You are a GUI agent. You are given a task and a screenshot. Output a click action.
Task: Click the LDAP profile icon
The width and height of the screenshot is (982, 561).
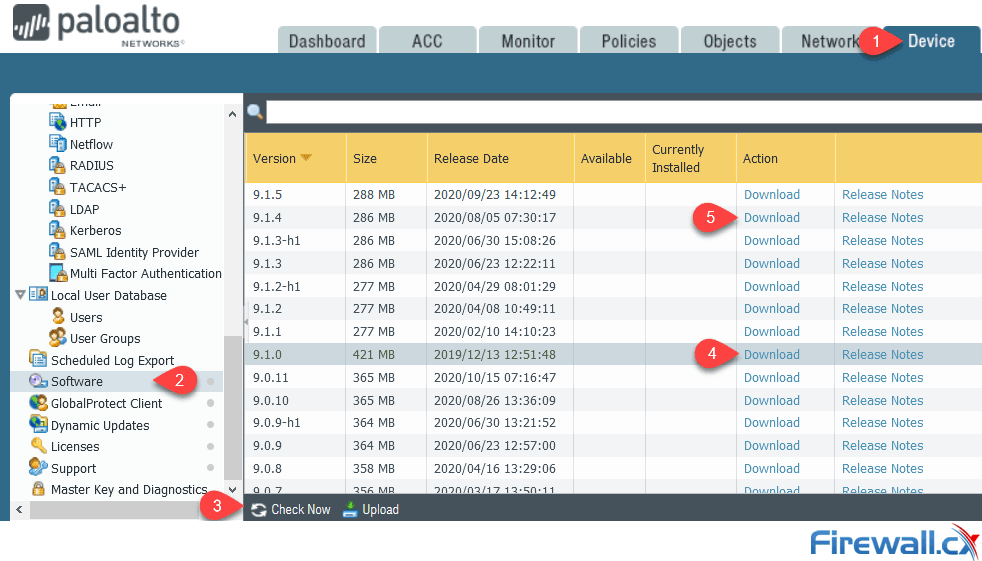[58, 208]
